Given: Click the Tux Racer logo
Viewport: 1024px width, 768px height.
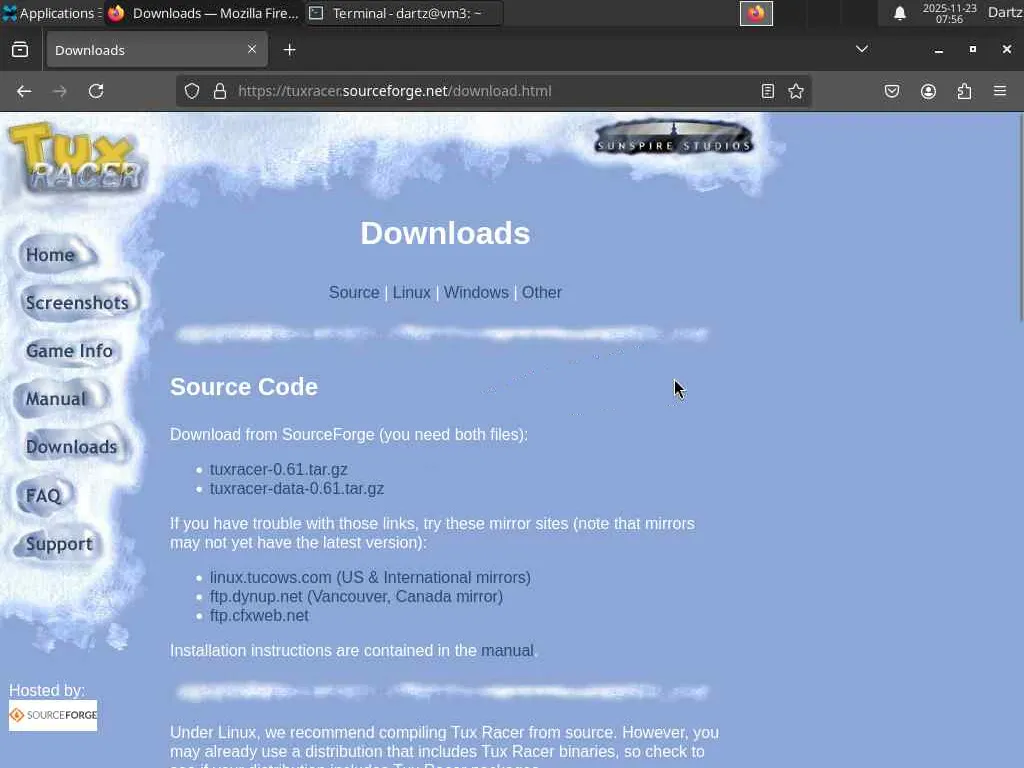Looking at the screenshot, I should tap(77, 159).
